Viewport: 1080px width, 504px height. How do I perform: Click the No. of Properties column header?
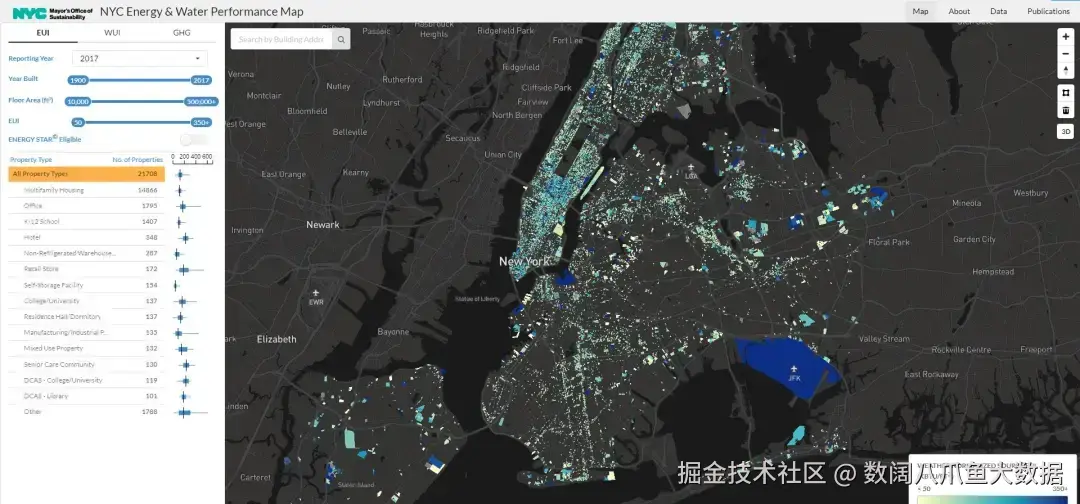tap(138, 160)
